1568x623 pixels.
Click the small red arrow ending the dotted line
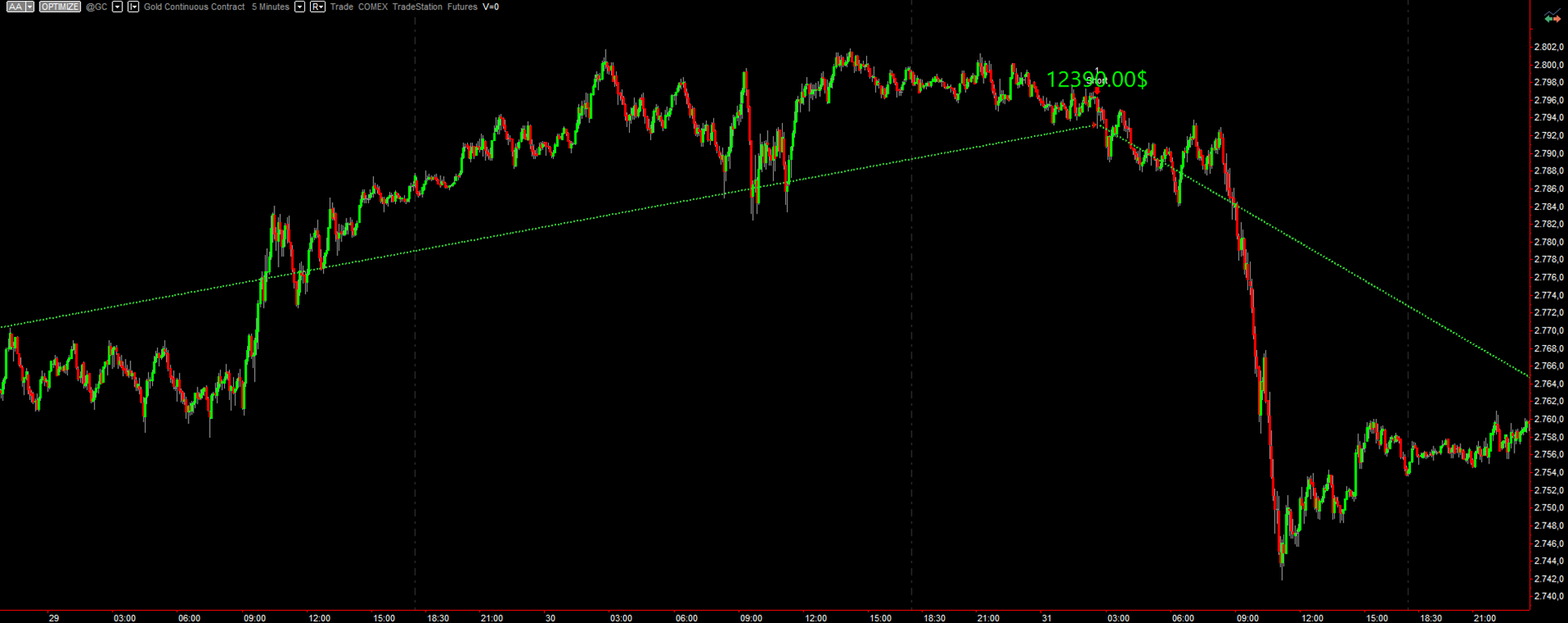[x=1095, y=126]
